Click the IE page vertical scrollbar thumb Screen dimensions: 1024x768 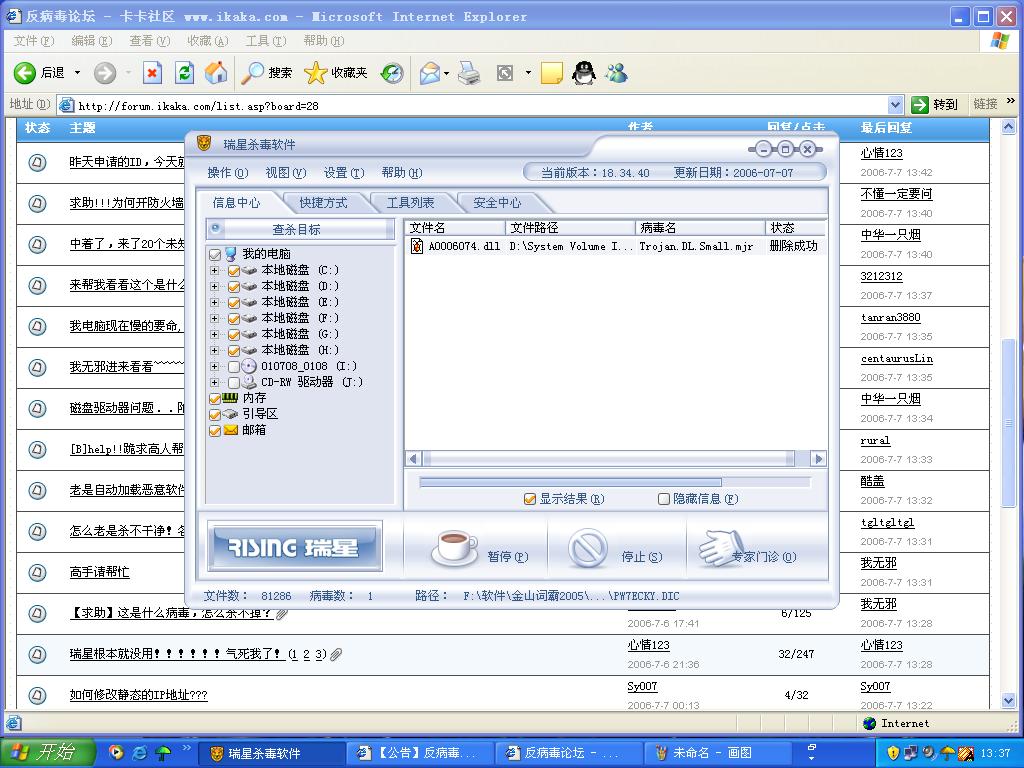[x=1008, y=423]
